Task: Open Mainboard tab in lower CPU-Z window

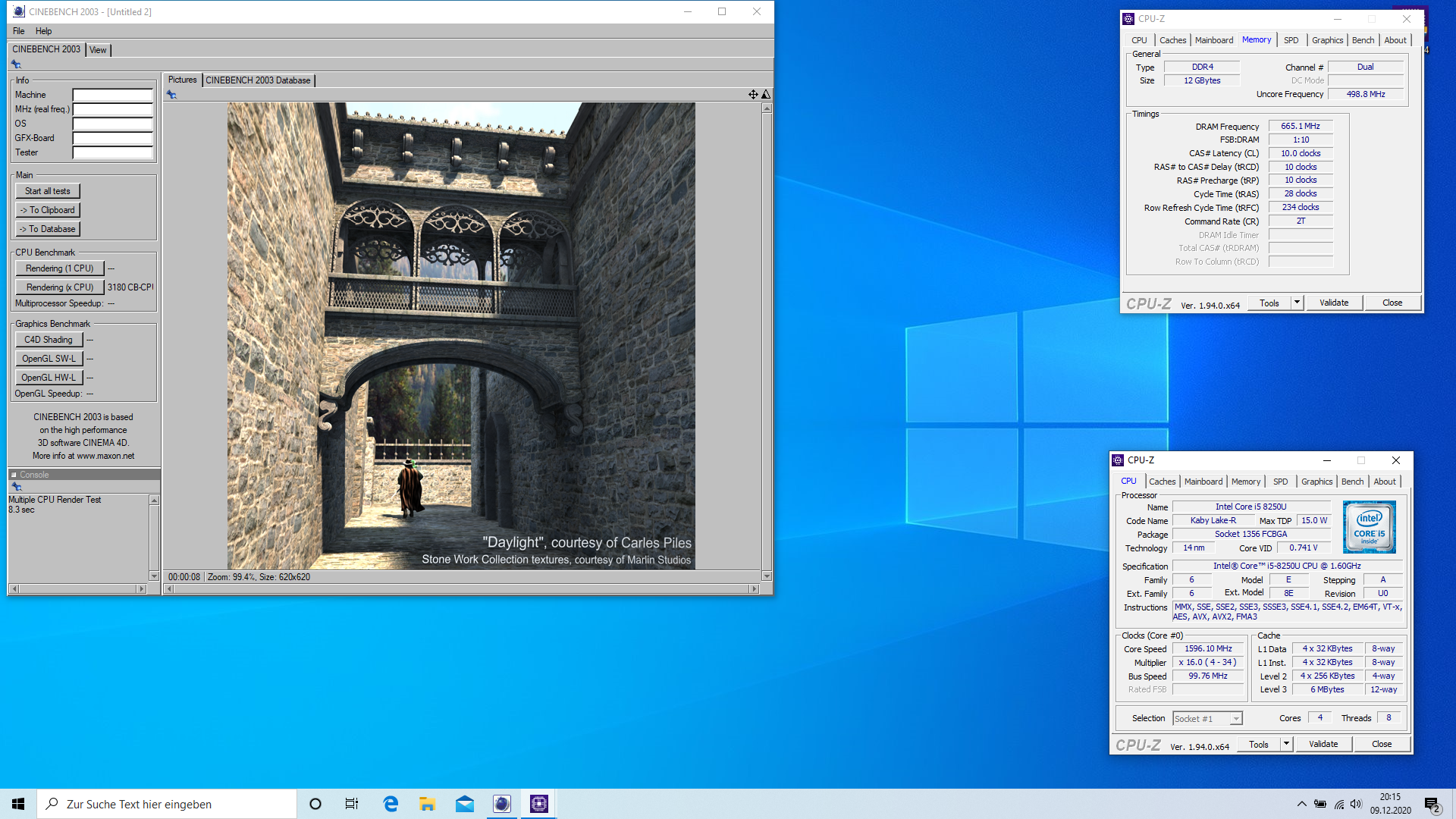Action: (x=1203, y=482)
